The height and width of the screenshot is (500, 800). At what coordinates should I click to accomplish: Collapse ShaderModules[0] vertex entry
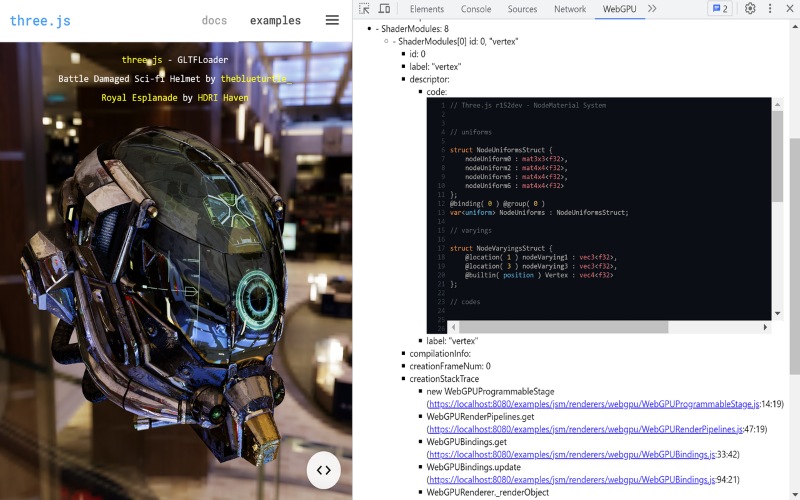tap(455, 41)
